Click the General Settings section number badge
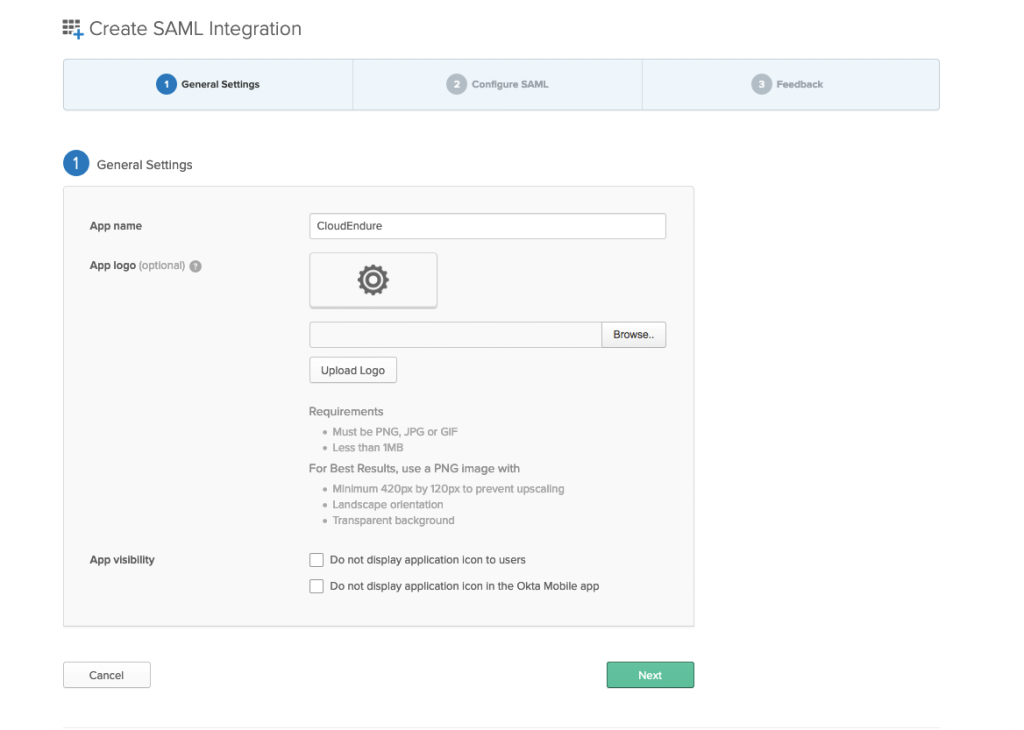 coord(76,162)
